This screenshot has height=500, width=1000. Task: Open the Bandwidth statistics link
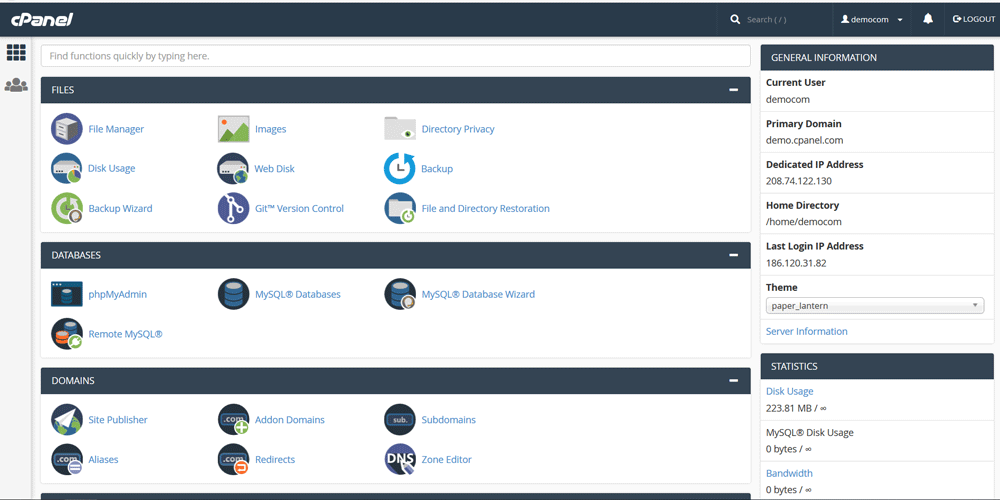click(789, 473)
